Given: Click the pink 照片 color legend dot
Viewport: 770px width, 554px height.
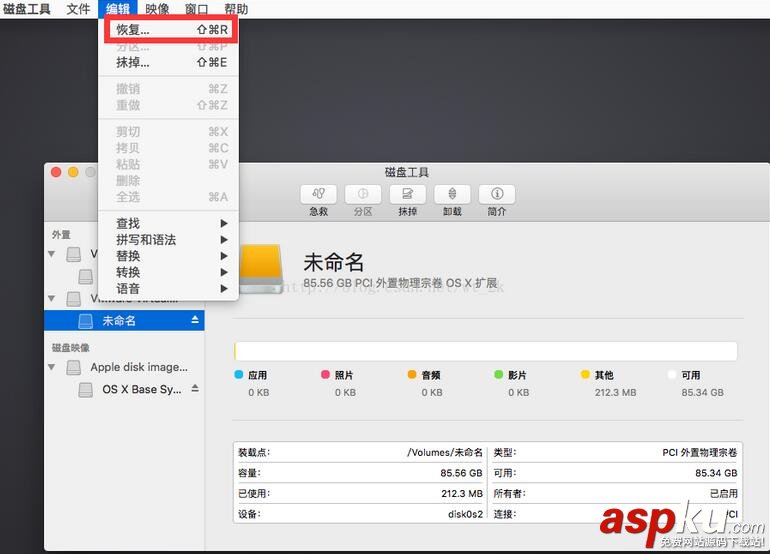Looking at the screenshot, I should 325,375.
